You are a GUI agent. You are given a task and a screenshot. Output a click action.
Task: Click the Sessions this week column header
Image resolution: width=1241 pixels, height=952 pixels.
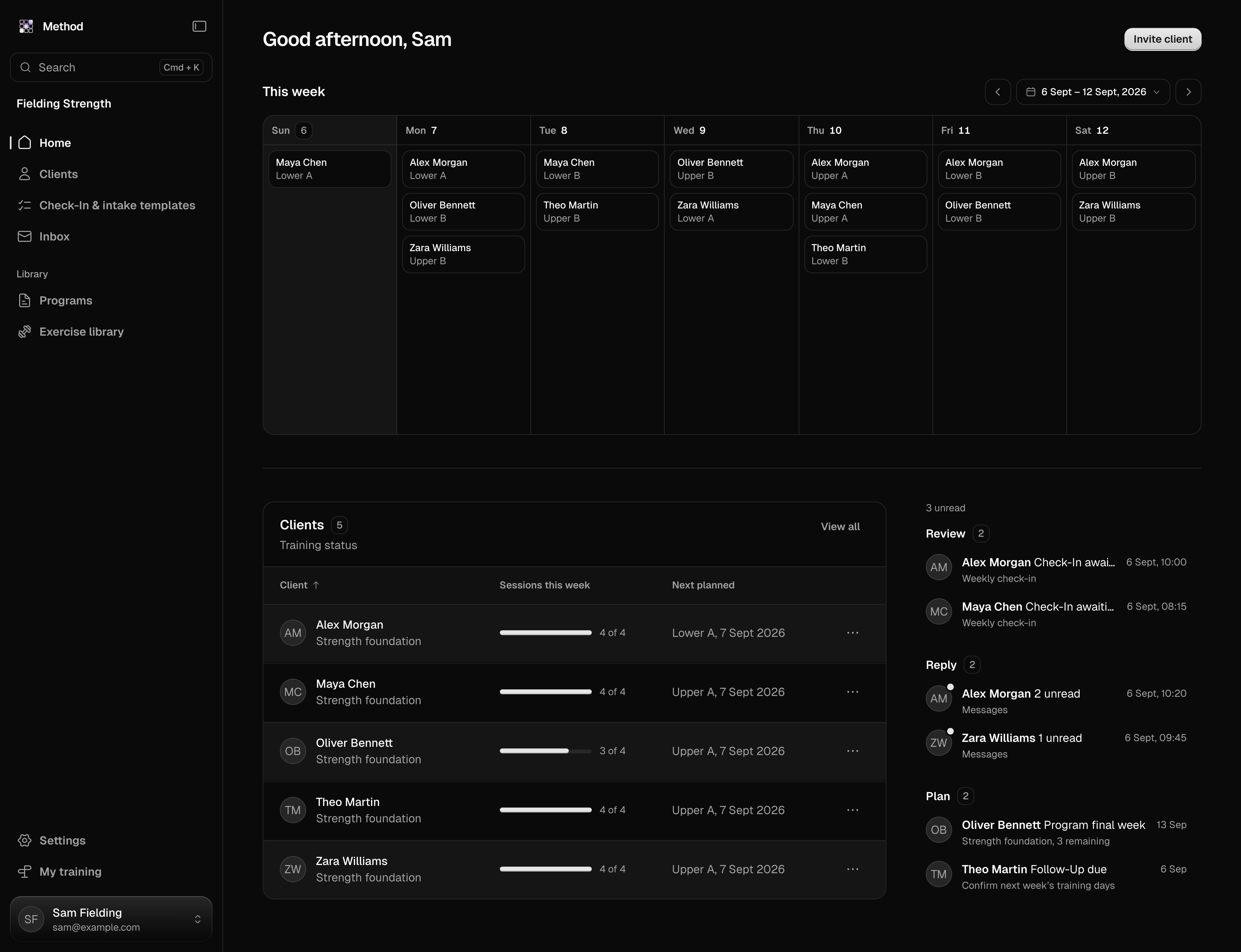point(544,585)
